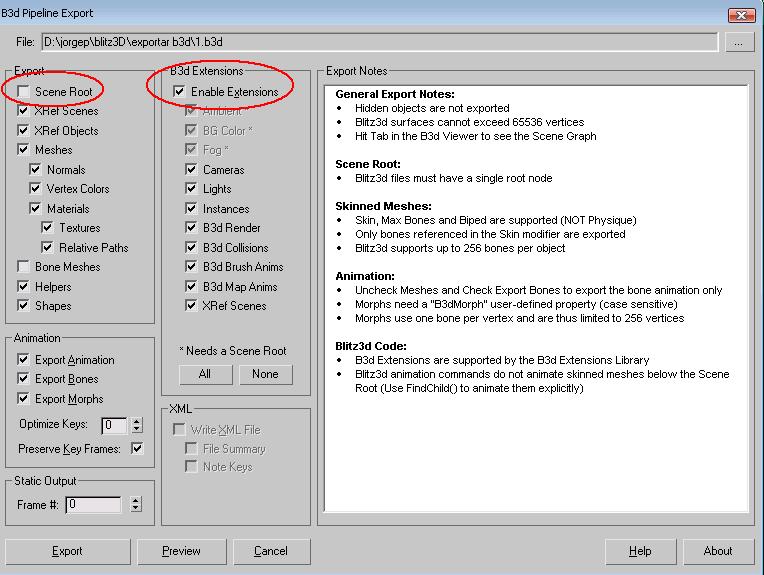Toggle Preserve Key Frames checkbox
This screenshot has height=575, width=764.
tap(137, 448)
